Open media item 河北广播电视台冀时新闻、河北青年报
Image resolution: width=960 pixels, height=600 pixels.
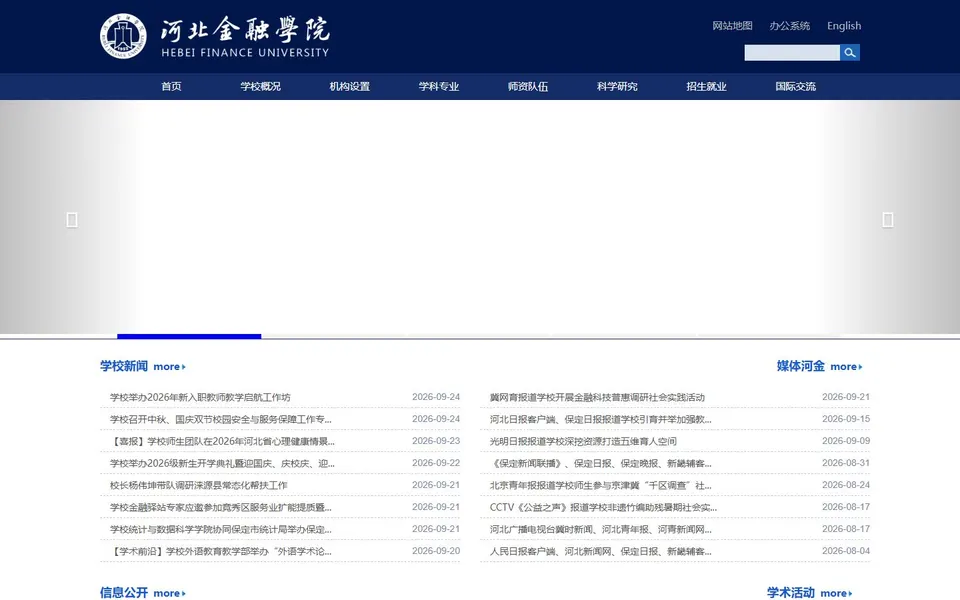tap(601, 530)
